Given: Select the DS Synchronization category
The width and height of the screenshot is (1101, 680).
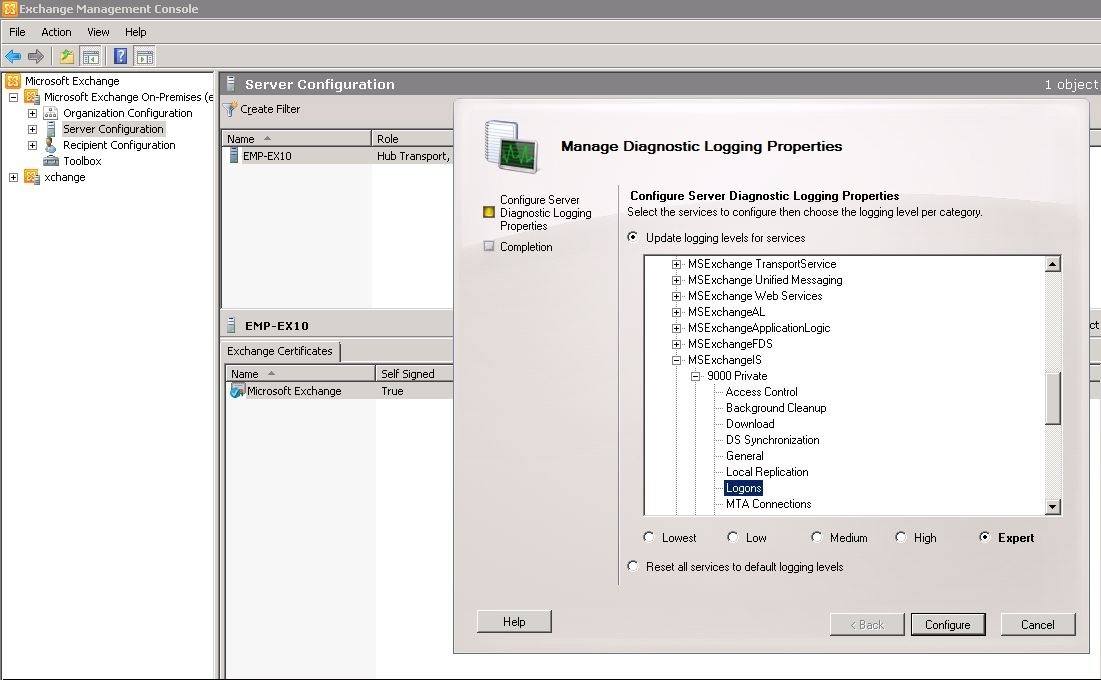Looking at the screenshot, I should point(772,440).
